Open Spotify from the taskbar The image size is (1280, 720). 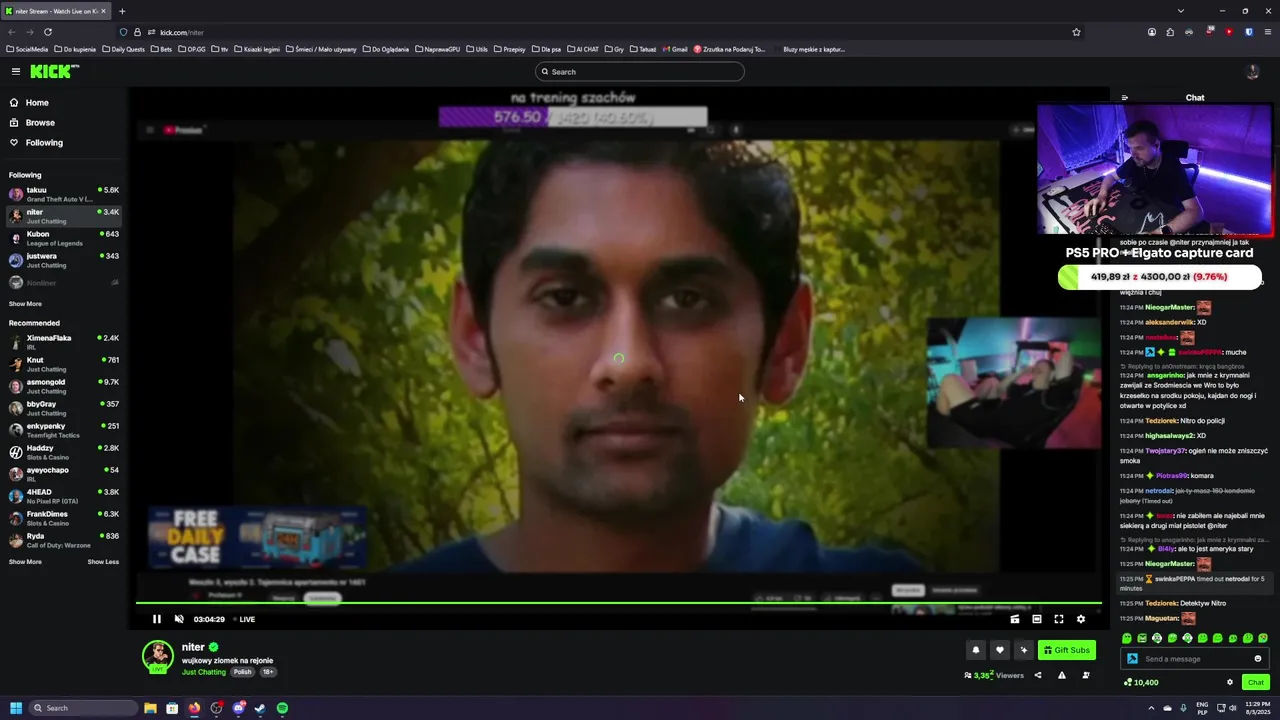tap(282, 708)
